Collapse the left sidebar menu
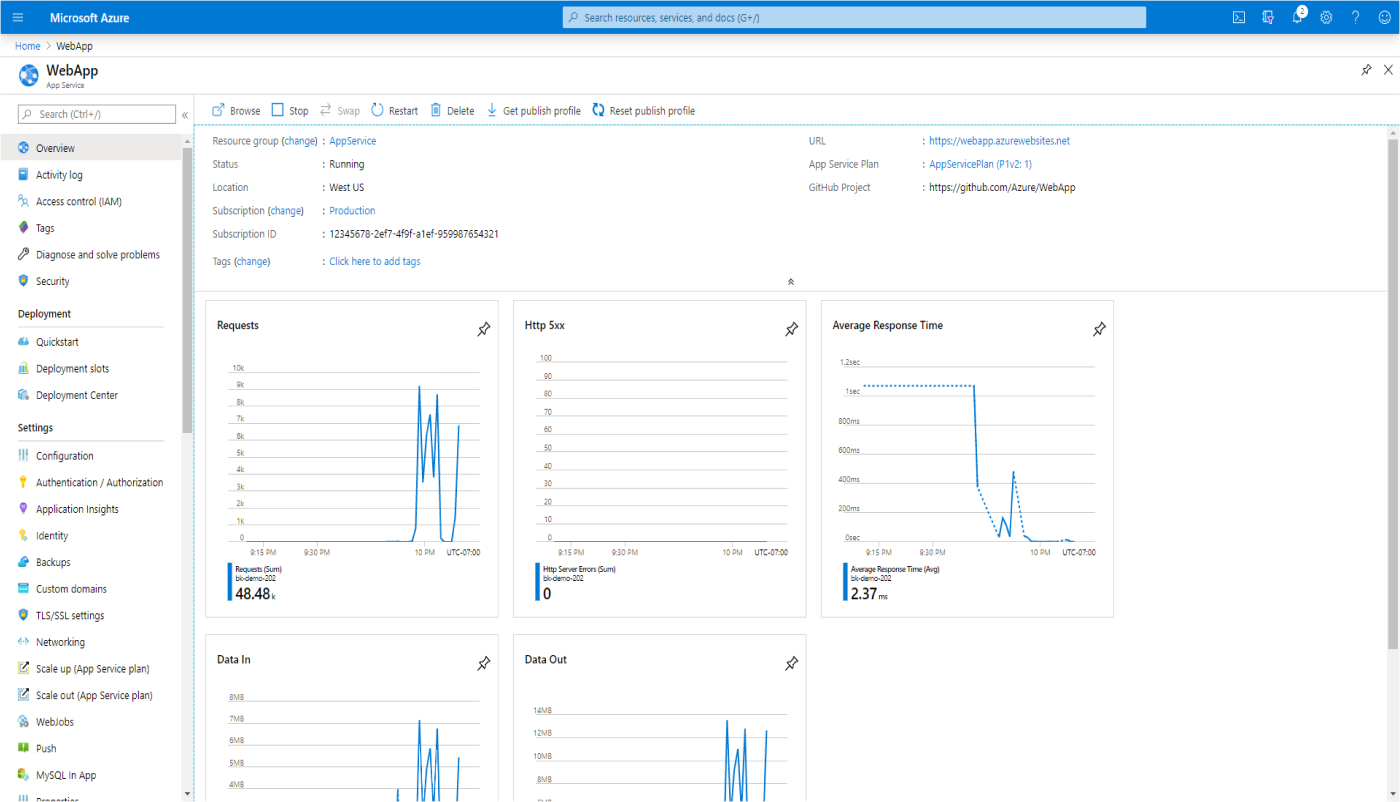Screen dimensions: 1400x802 coord(185,115)
